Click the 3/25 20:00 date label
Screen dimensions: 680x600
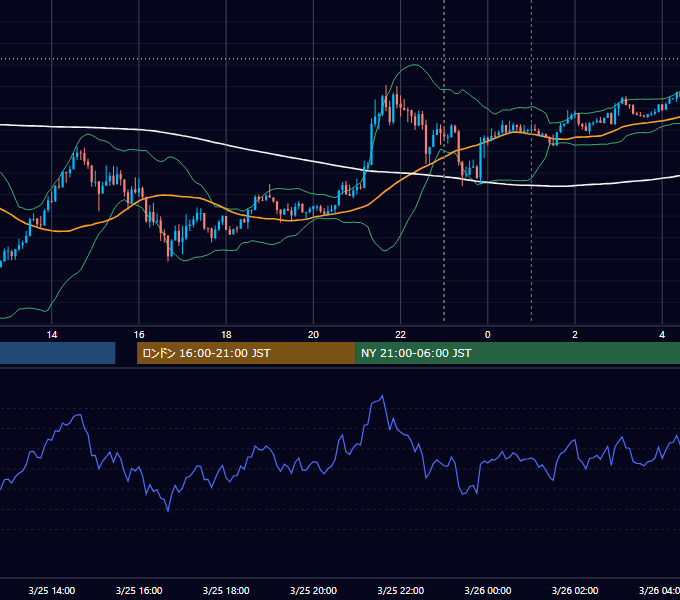click(313, 590)
